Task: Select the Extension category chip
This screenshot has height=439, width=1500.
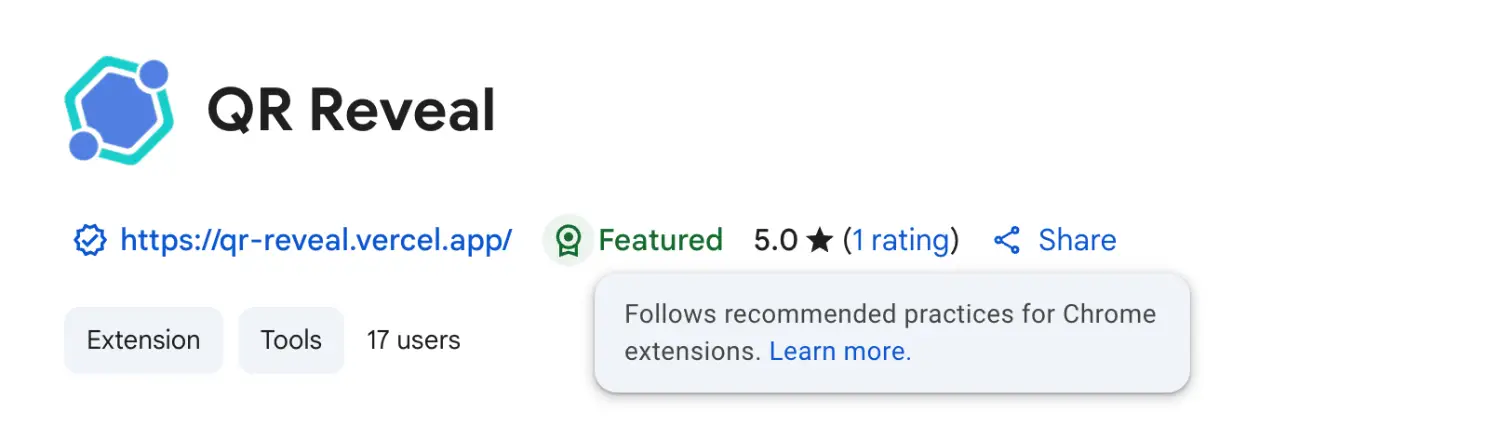Action: click(x=143, y=340)
